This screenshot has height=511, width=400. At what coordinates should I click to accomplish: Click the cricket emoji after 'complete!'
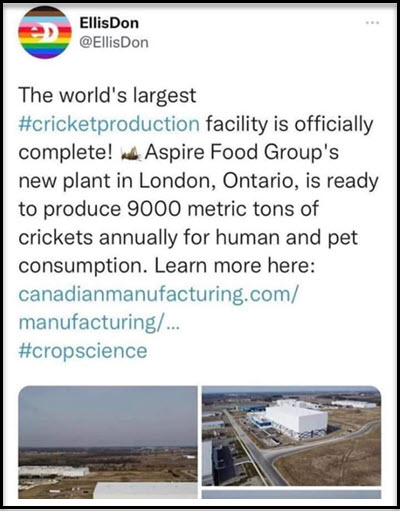(131, 154)
